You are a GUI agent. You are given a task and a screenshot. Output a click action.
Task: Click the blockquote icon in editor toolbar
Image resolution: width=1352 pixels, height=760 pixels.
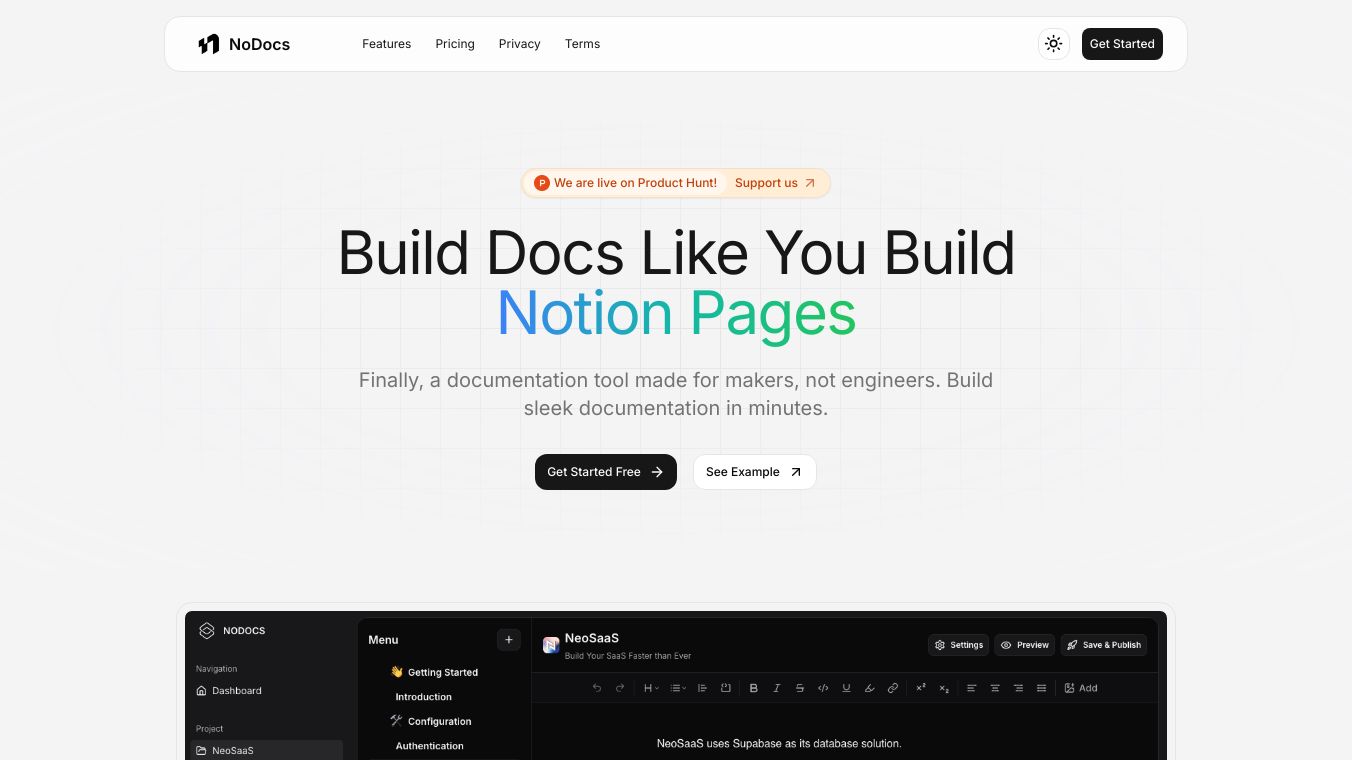click(x=702, y=688)
